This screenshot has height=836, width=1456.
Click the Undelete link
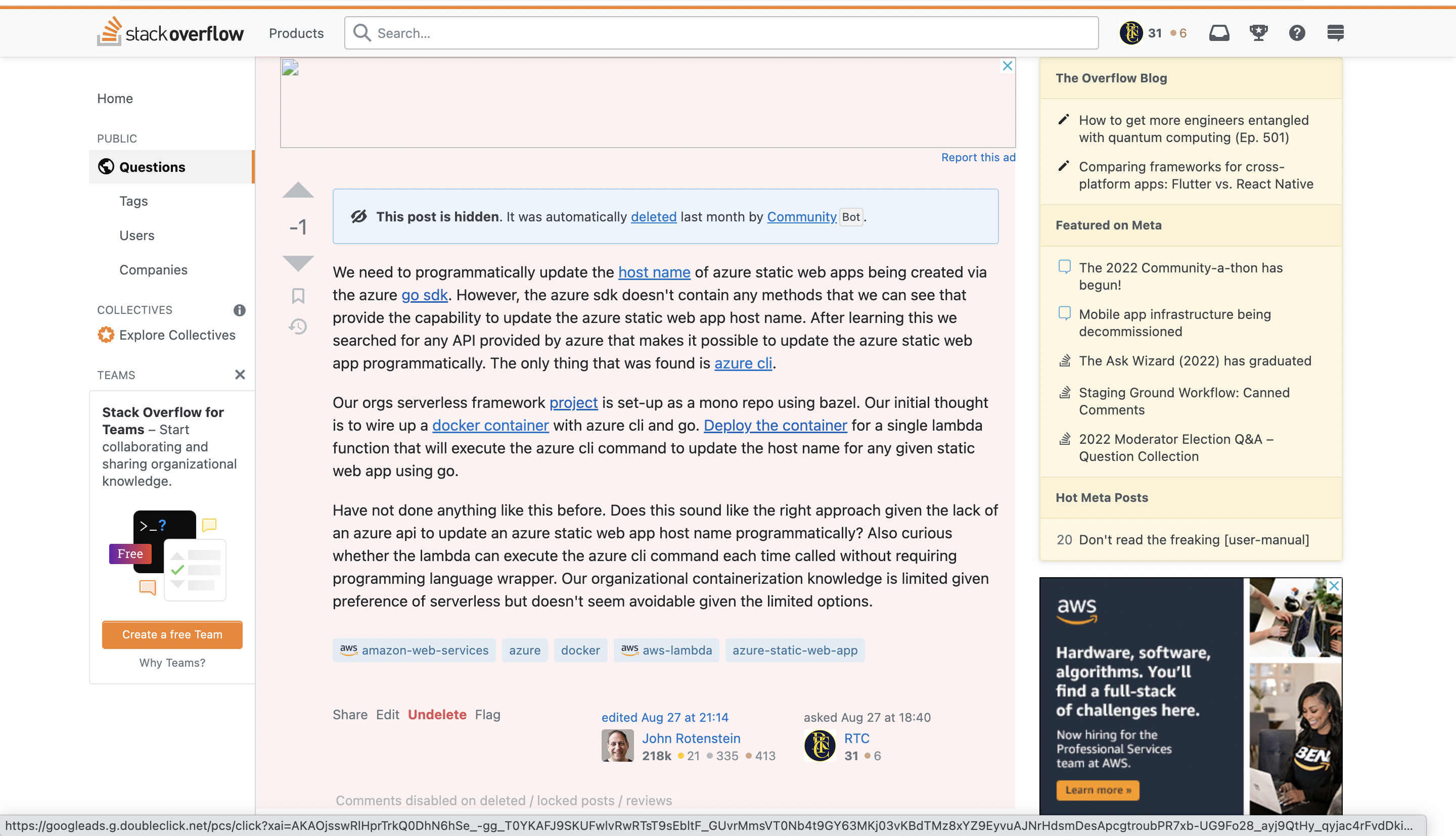[x=437, y=714]
